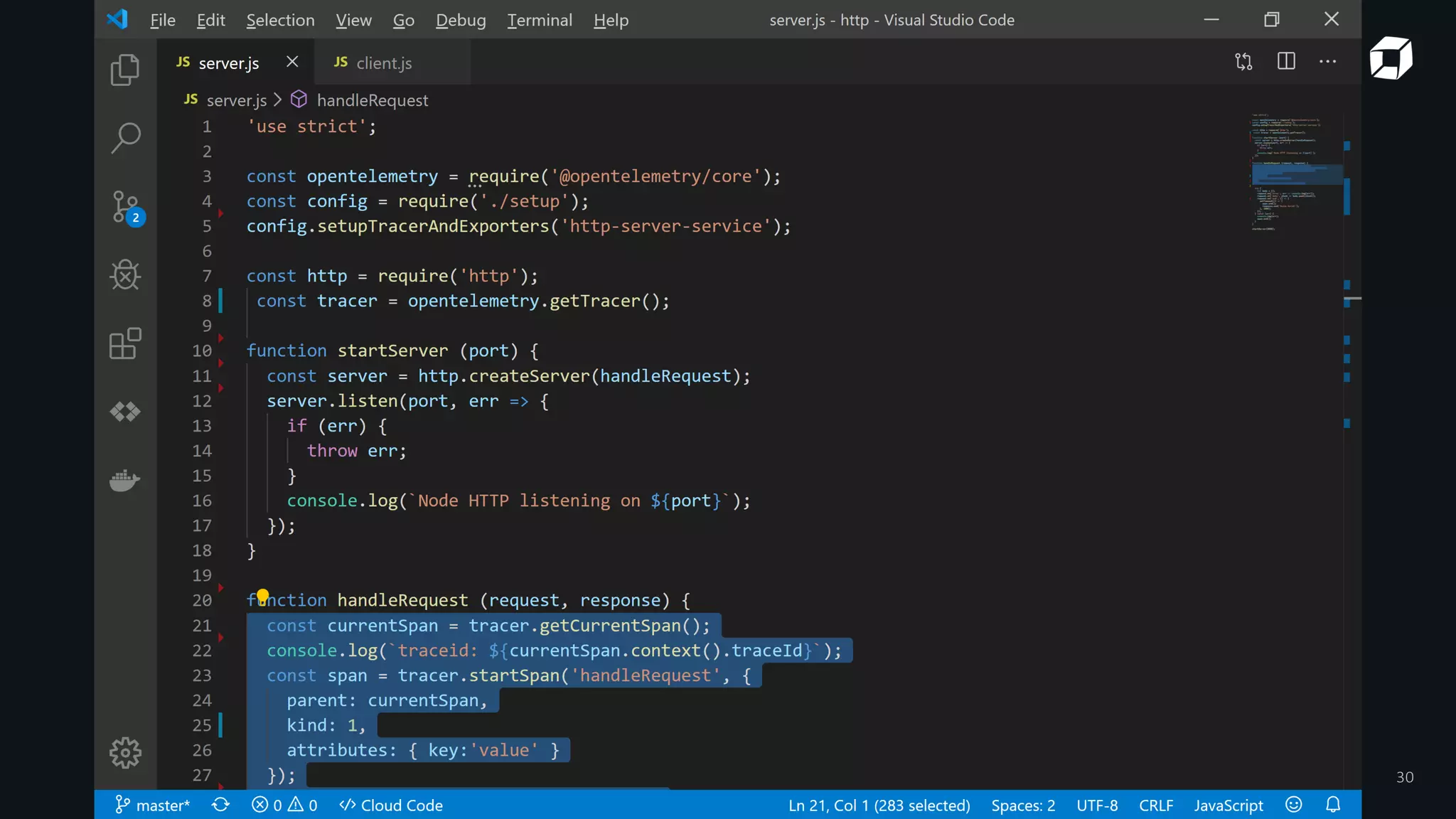Click createServer on line 11
The width and height of the screenshot is (1456, 819).
[529, 375]
